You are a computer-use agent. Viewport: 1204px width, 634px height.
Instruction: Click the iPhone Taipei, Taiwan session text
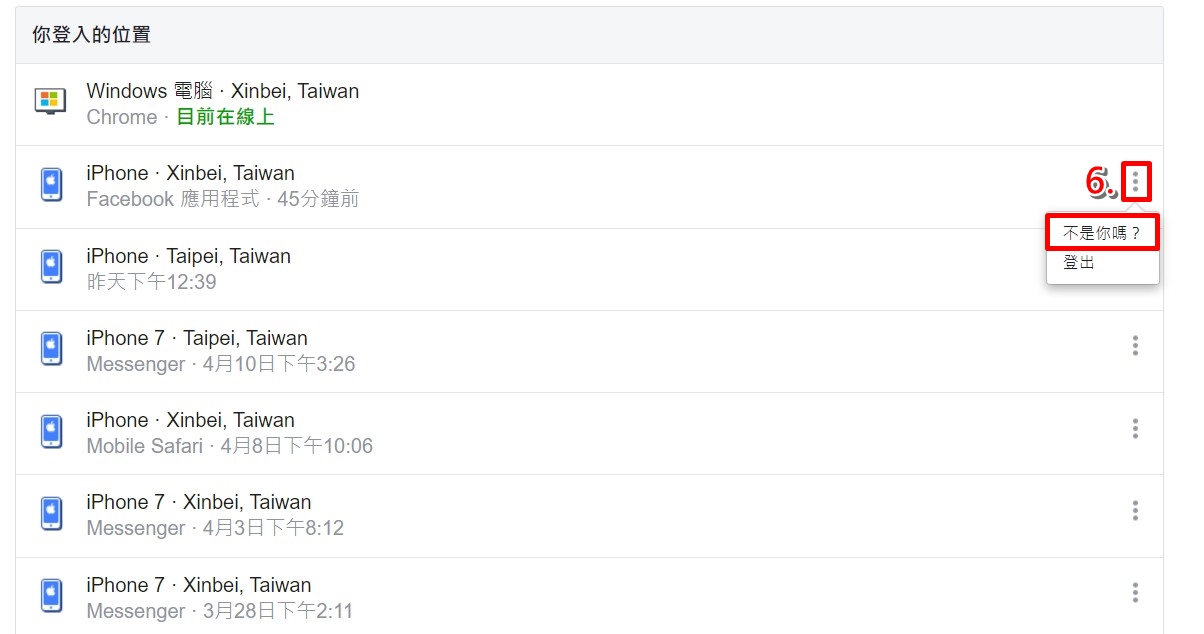point(188,256)
